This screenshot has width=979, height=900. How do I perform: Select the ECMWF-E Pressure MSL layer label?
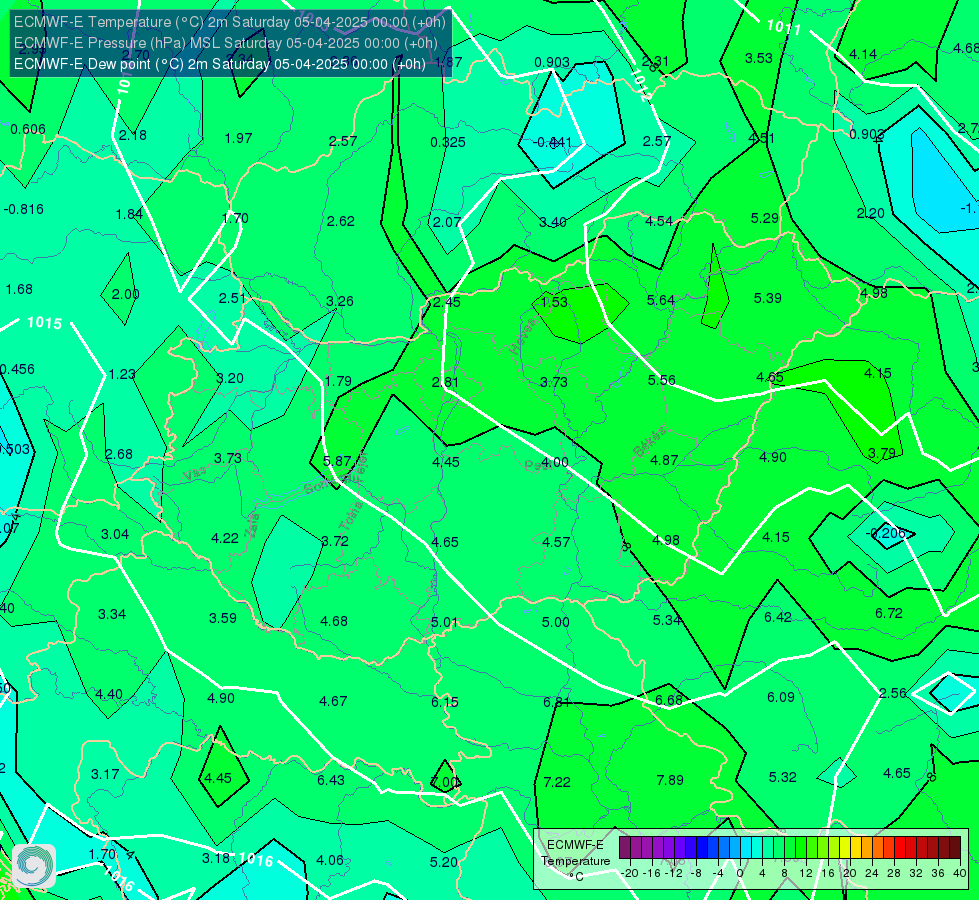226,43
